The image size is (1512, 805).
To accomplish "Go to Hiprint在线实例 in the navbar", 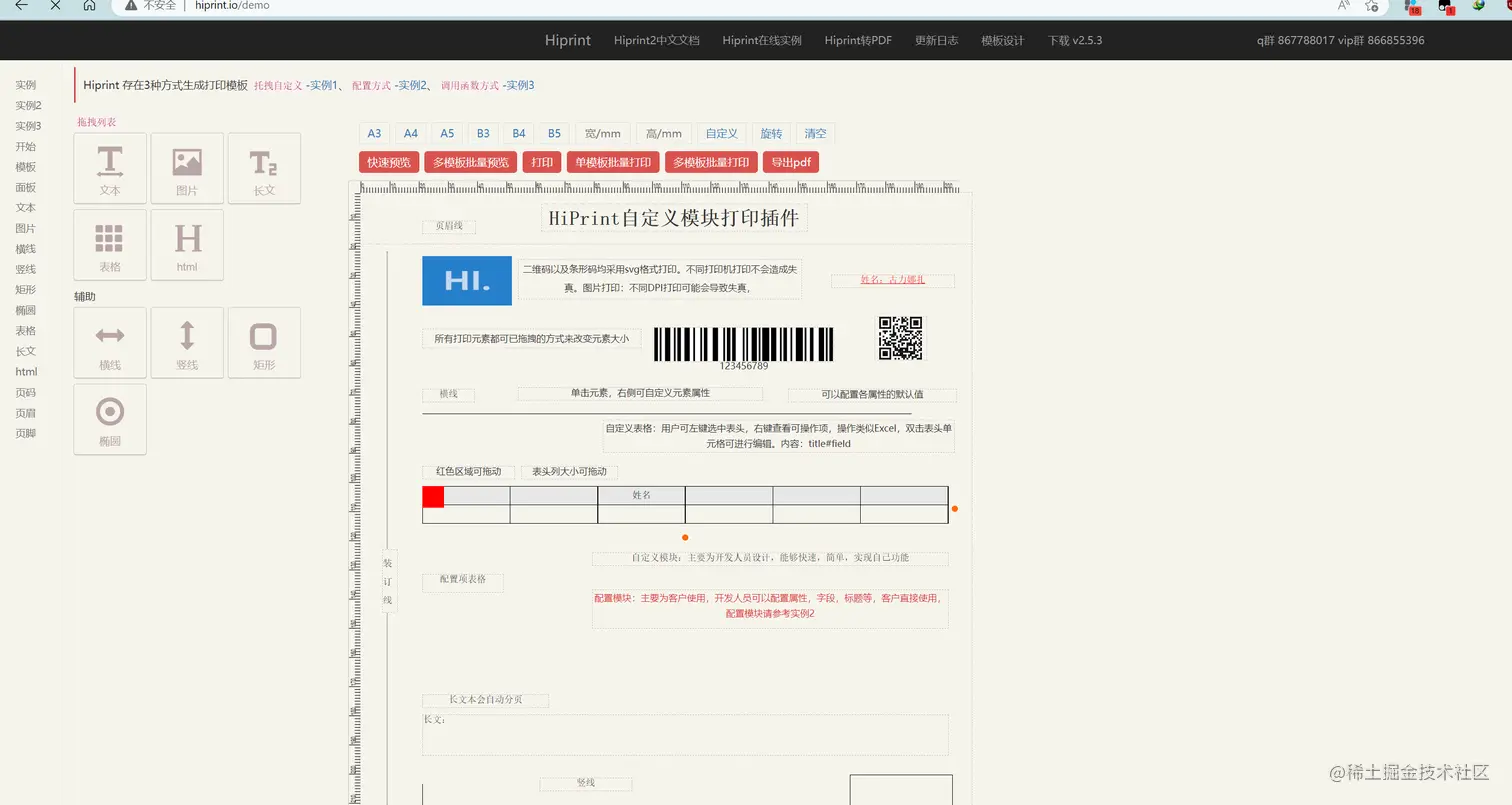I will coord(762,40).
